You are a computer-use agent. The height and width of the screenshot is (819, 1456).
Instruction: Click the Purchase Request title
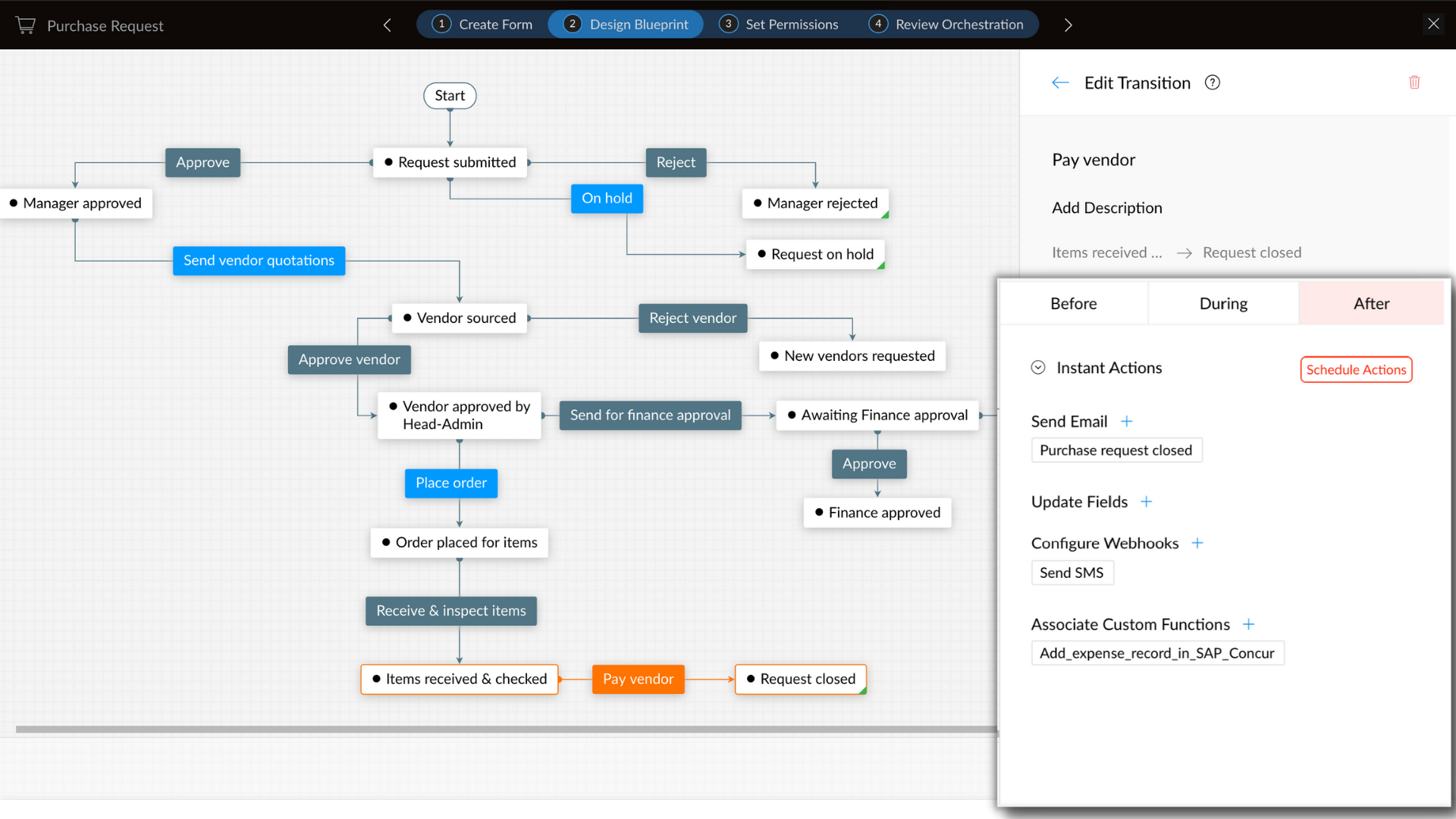pyautogui.click(x=105, y=26)
